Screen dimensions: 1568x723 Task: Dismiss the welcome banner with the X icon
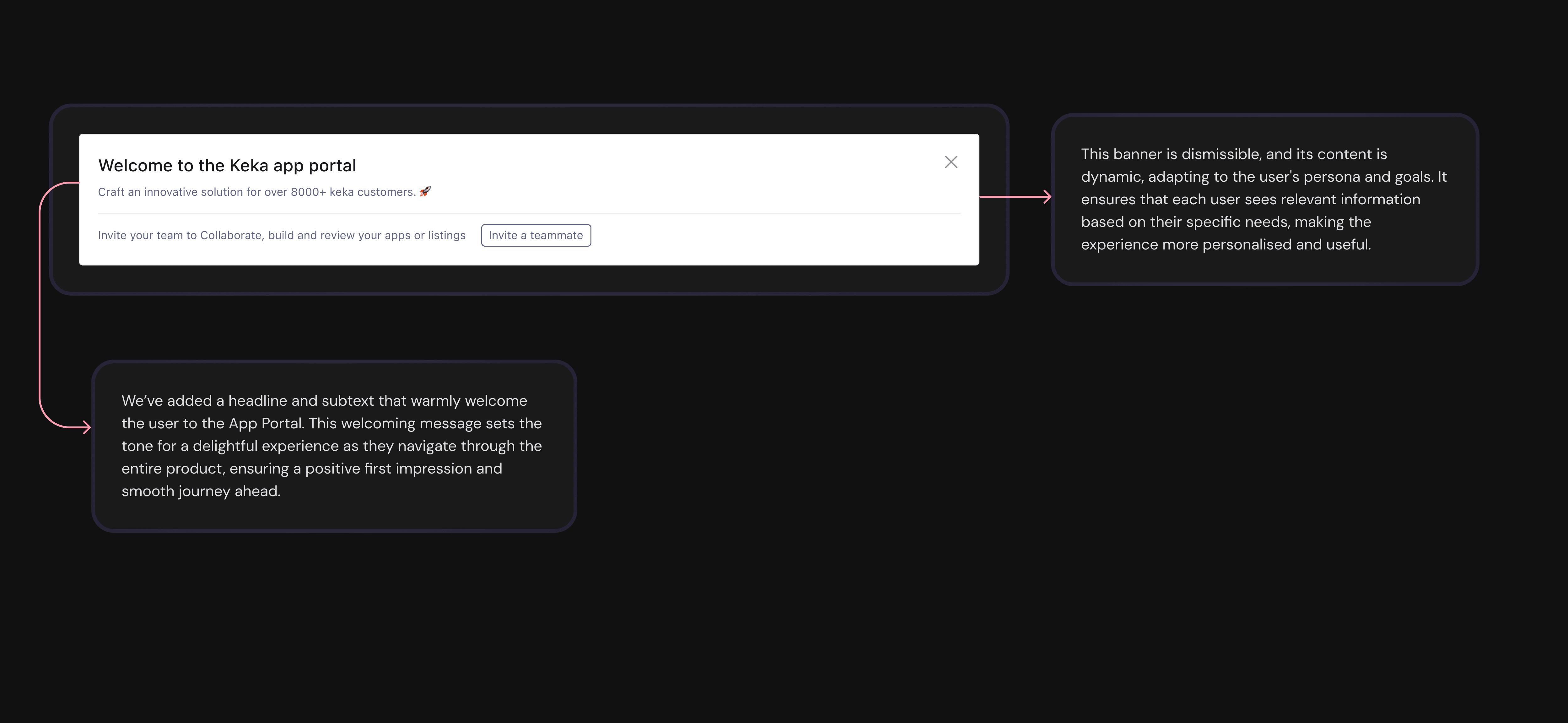(x=951, y=162)
